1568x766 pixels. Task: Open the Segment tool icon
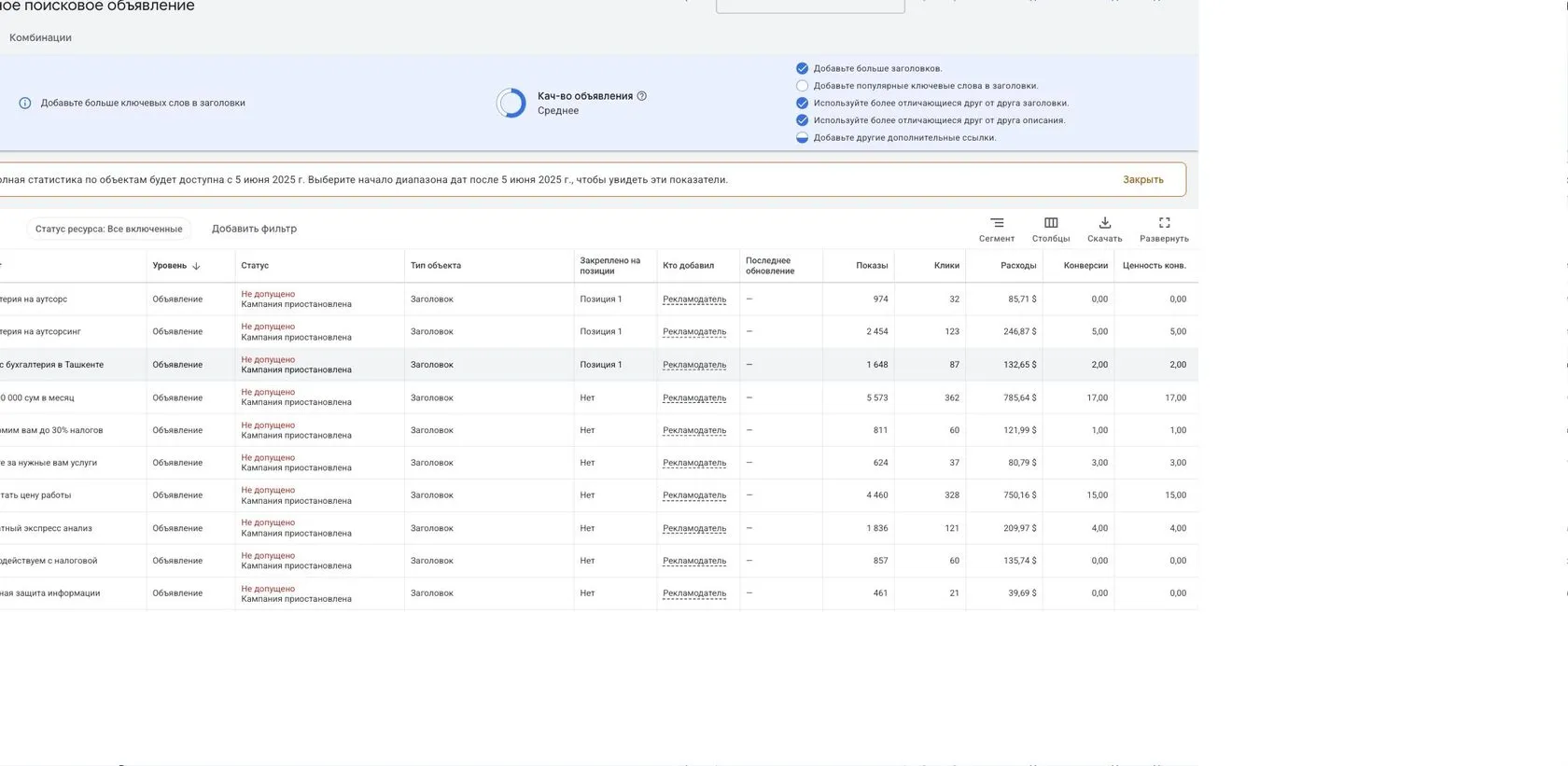[x=997, y=223]
